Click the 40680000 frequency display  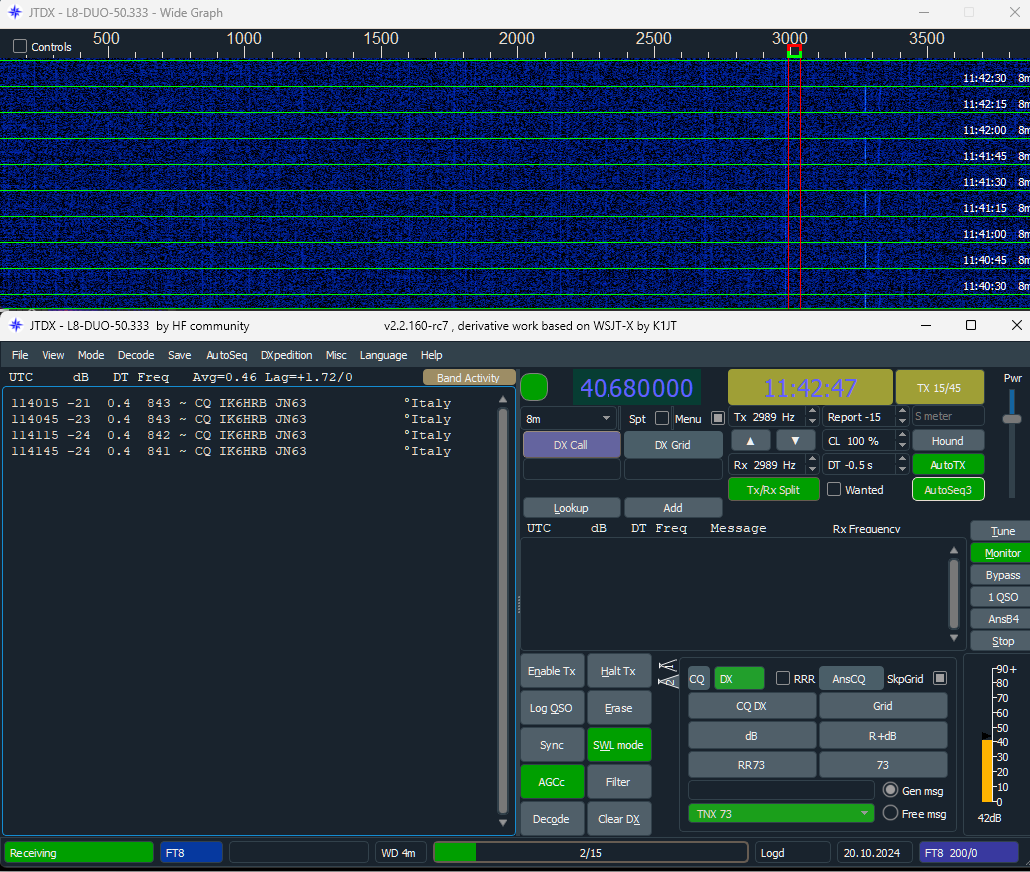(x=637, y=388)
